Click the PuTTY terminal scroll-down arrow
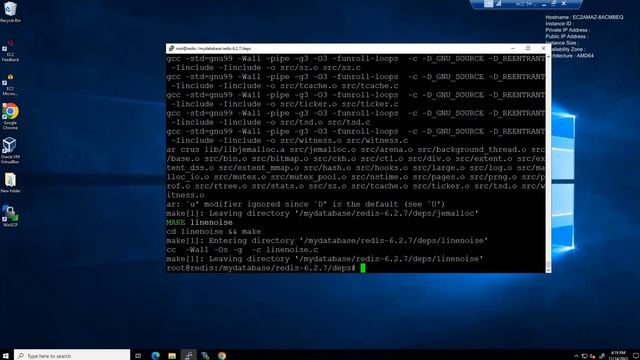Viewport: 640px width, 360px height. point(548,270)
